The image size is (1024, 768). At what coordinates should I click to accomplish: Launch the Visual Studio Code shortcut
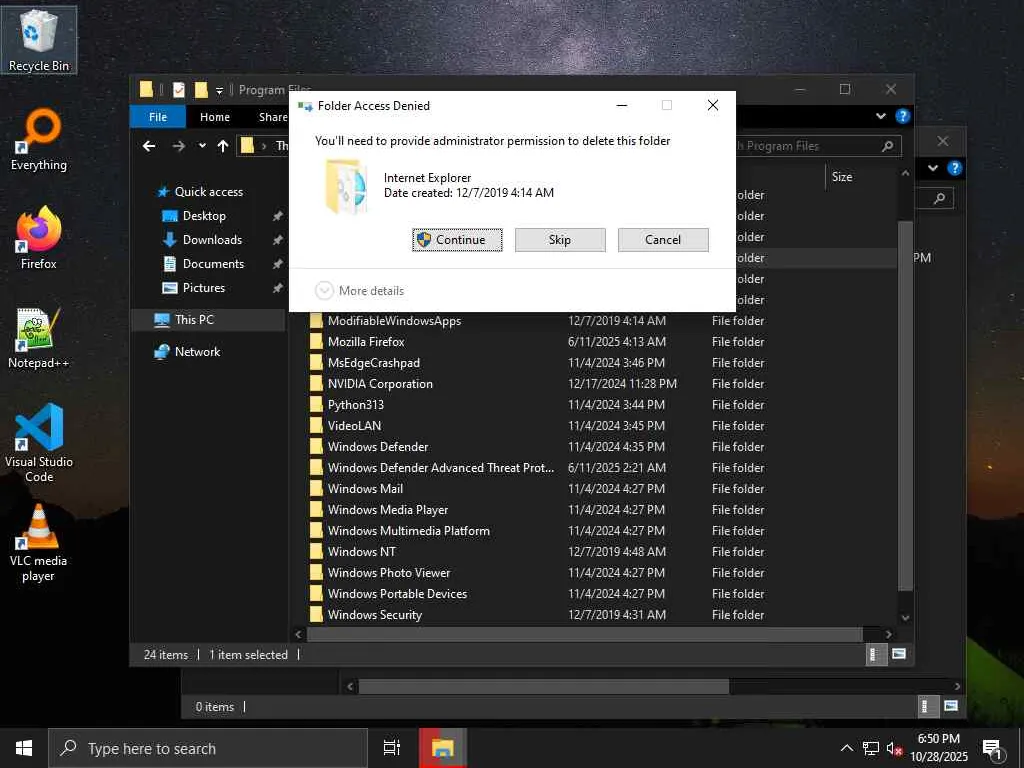click(x=39, y=443)
